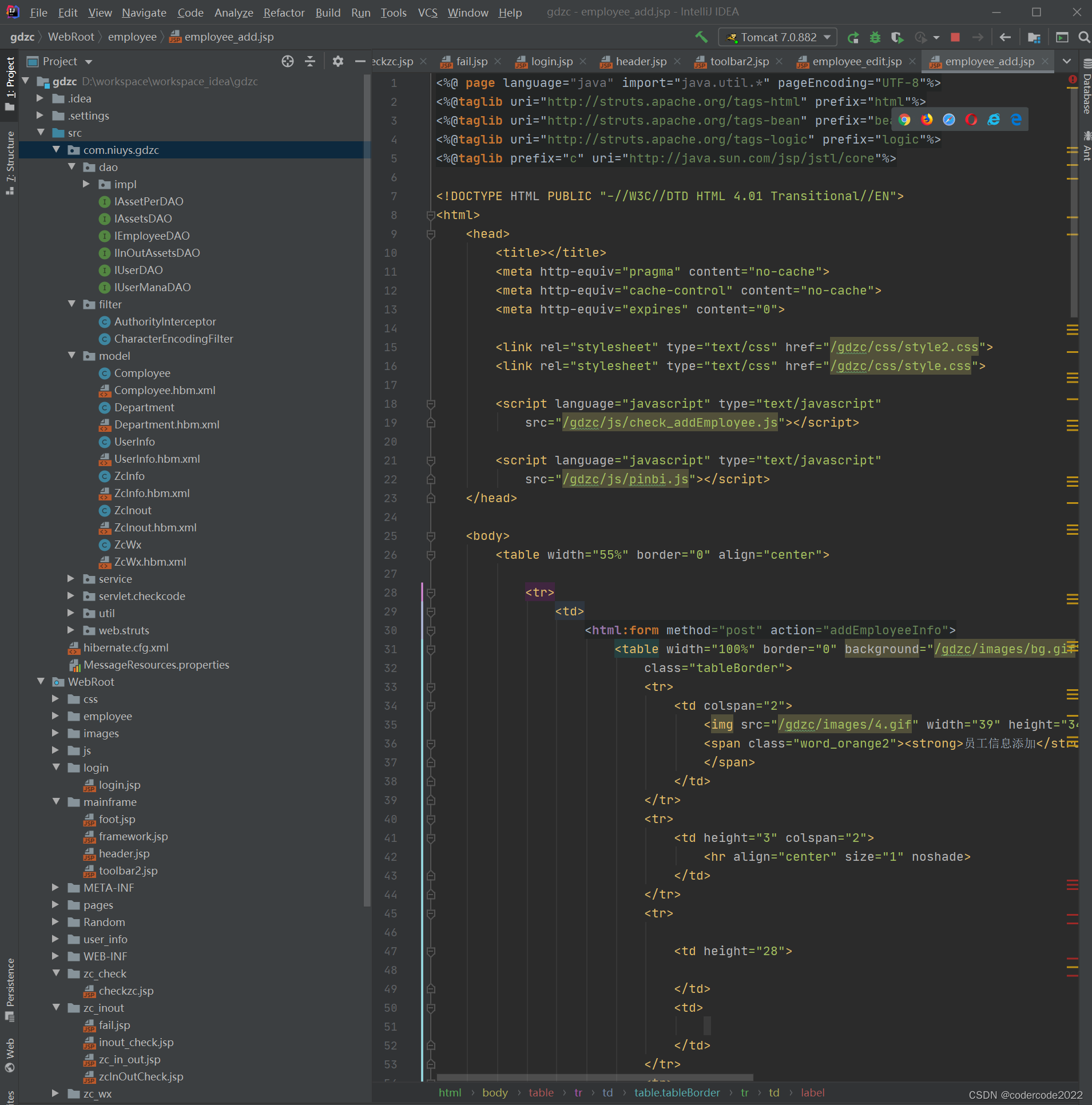Viewport: 1092px width, 1105px height.
Task: Click label in the bottom code breadcrumb
Action: click(x=812, y=1093)
